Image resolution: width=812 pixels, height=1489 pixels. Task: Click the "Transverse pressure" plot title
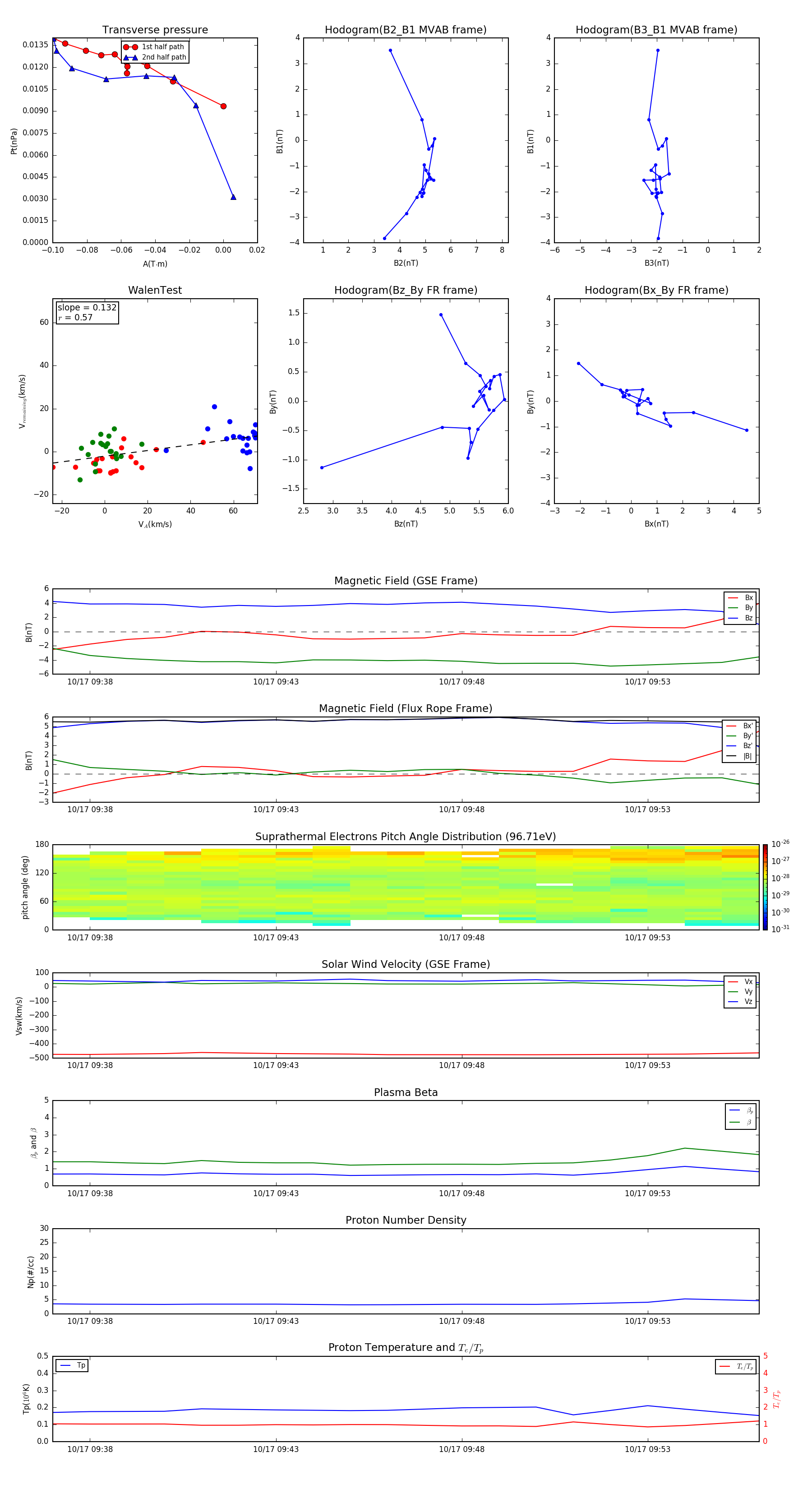click(x=155, y=30)
